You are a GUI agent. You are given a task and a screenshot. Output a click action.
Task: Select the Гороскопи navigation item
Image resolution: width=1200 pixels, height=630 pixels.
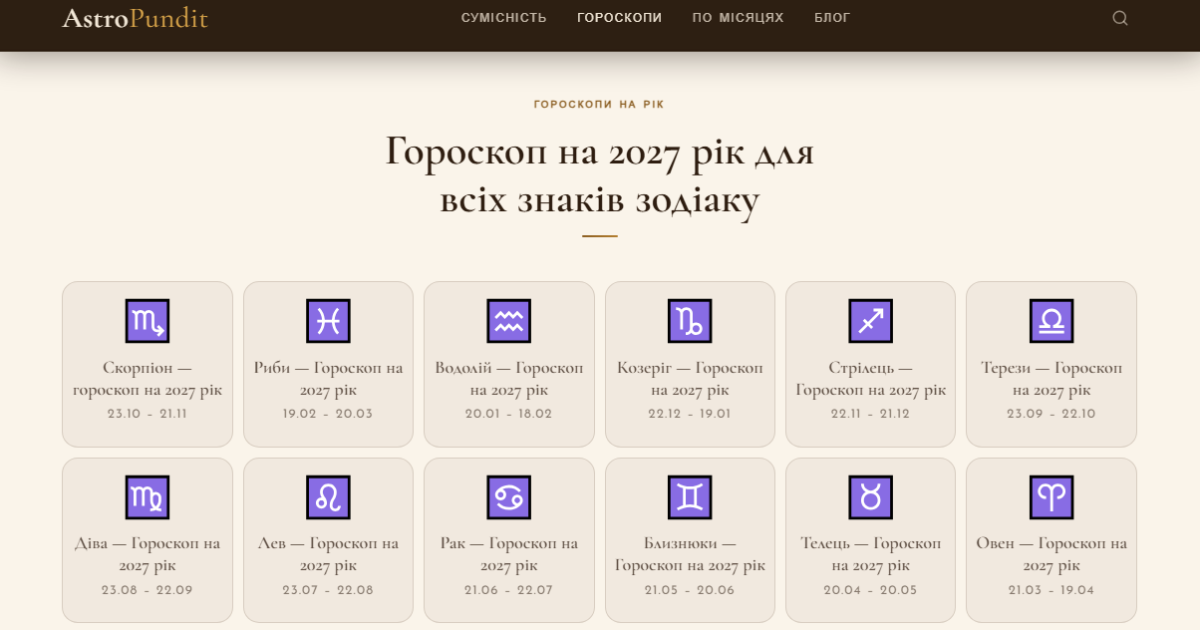click(619, 18)
